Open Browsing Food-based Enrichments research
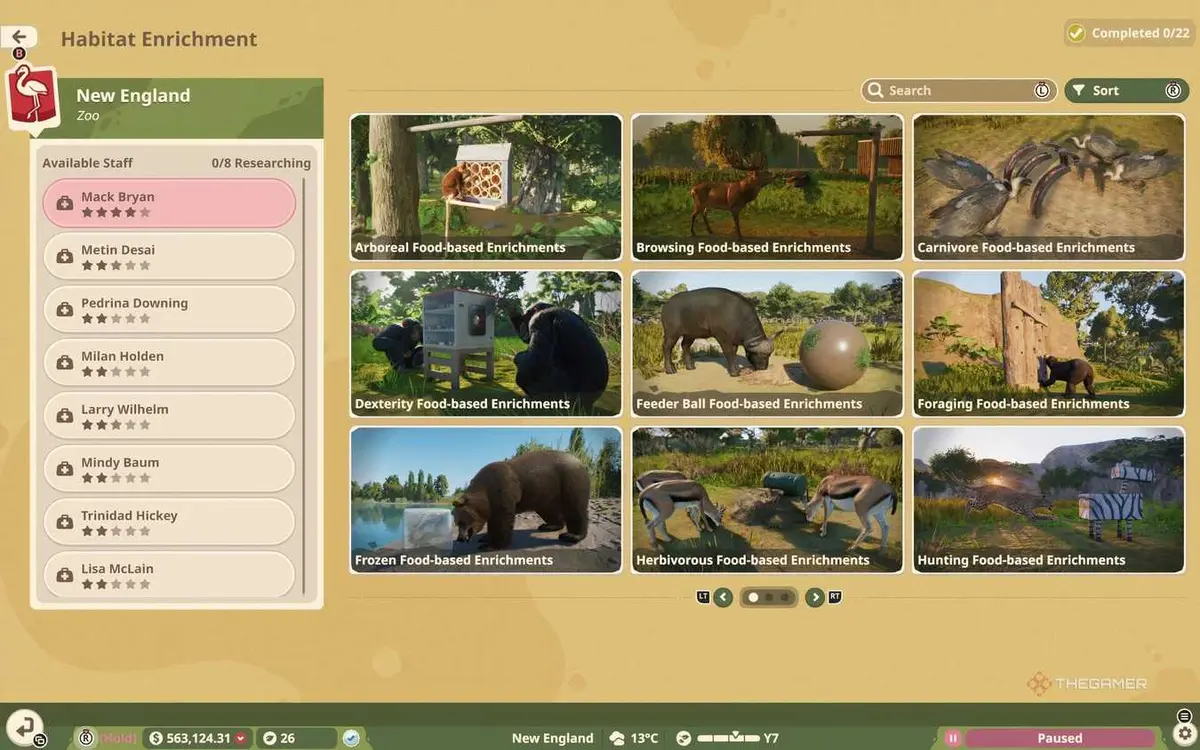This screenshot has width=1200, height=750. [x=768, y=187]
